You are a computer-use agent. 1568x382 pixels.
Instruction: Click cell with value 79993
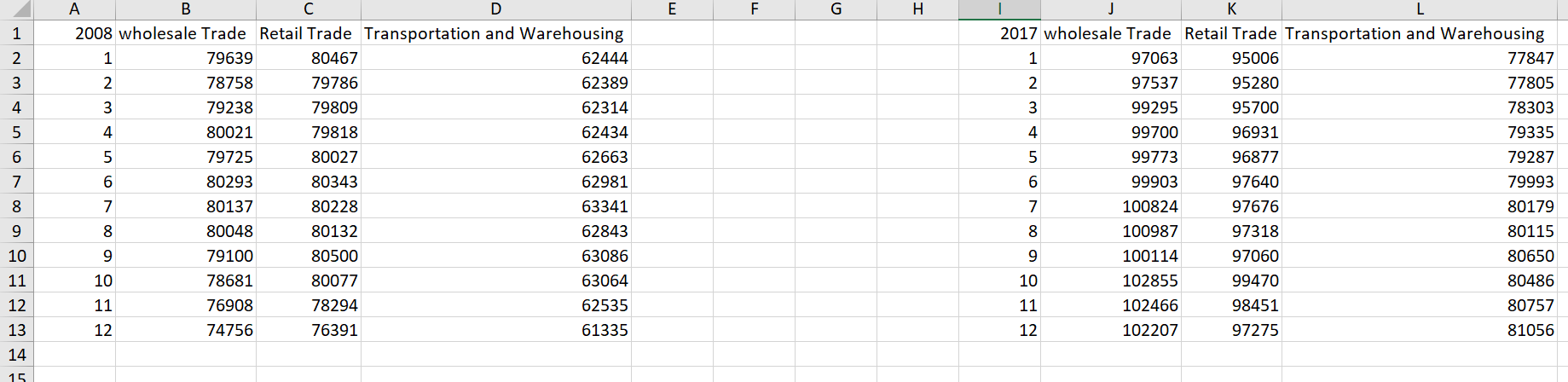tap(1420, 182)
